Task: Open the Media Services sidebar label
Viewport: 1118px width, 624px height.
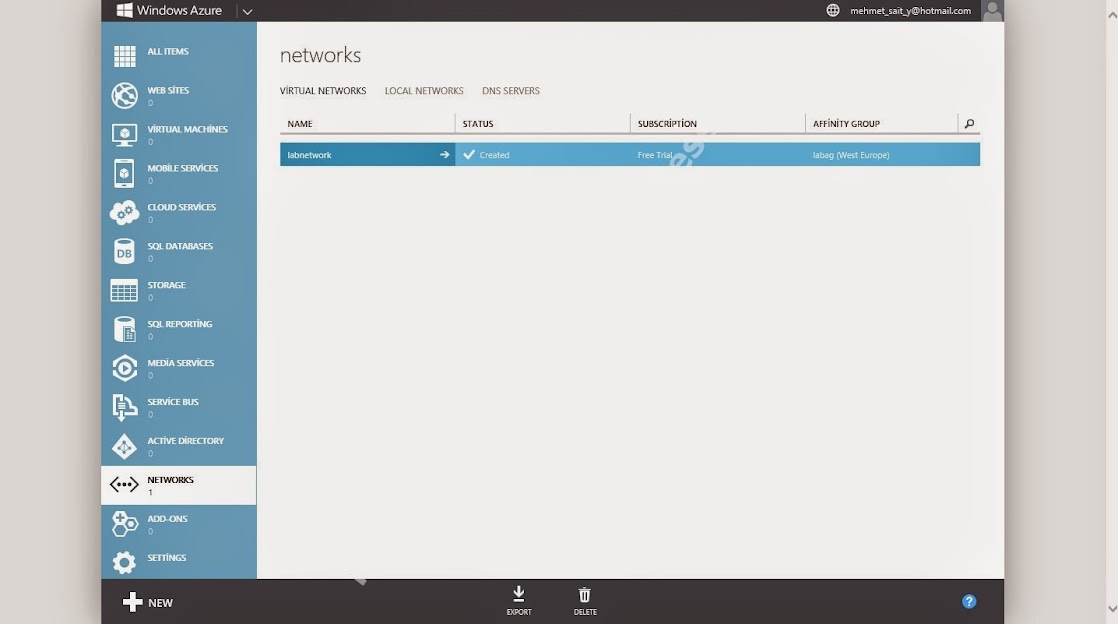Action: tap(180, 363)
